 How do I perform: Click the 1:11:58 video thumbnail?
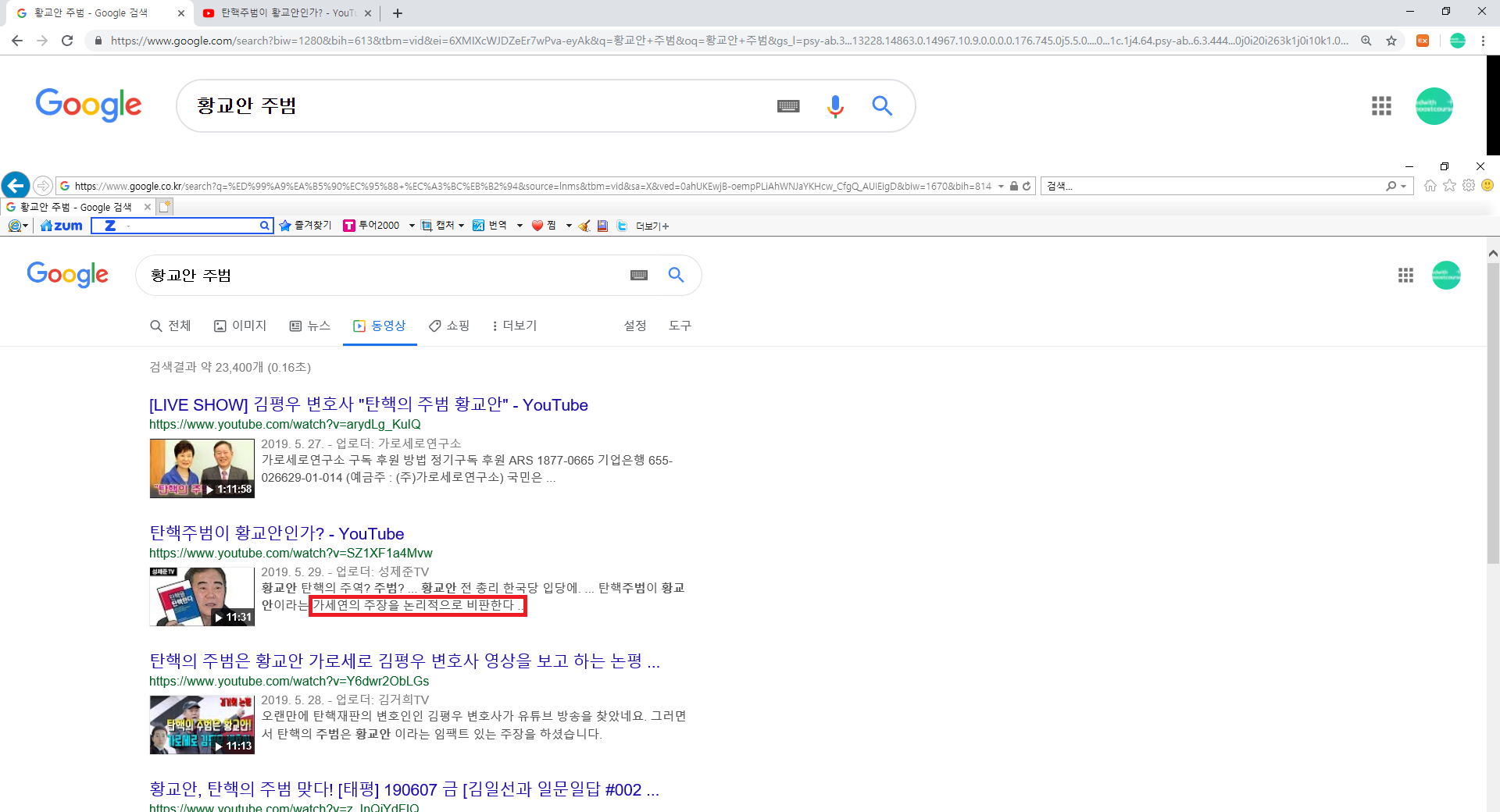[202, 468]
